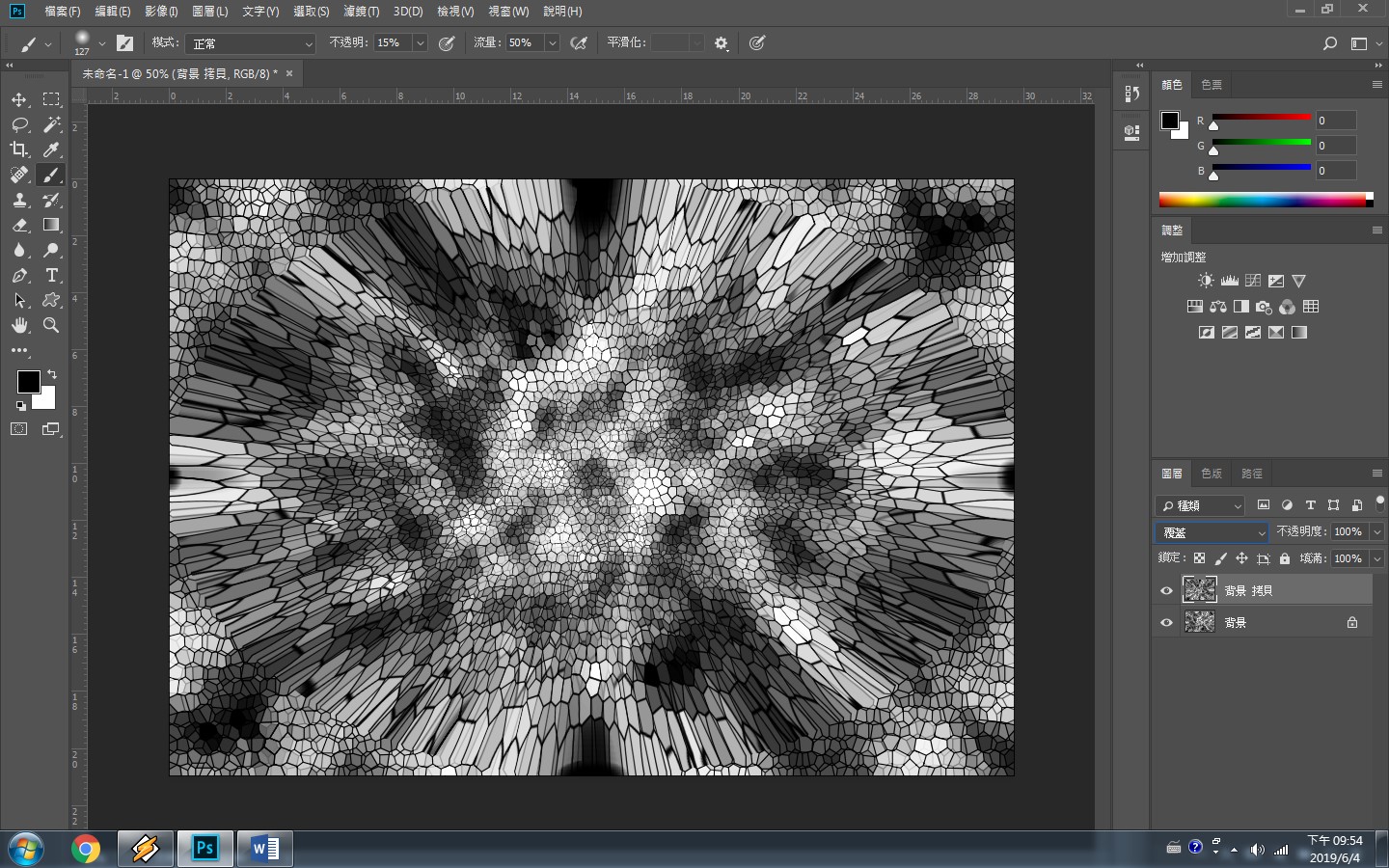Select the Healing Brush tool
1389x868 pixels.
(x=19, y=175)
